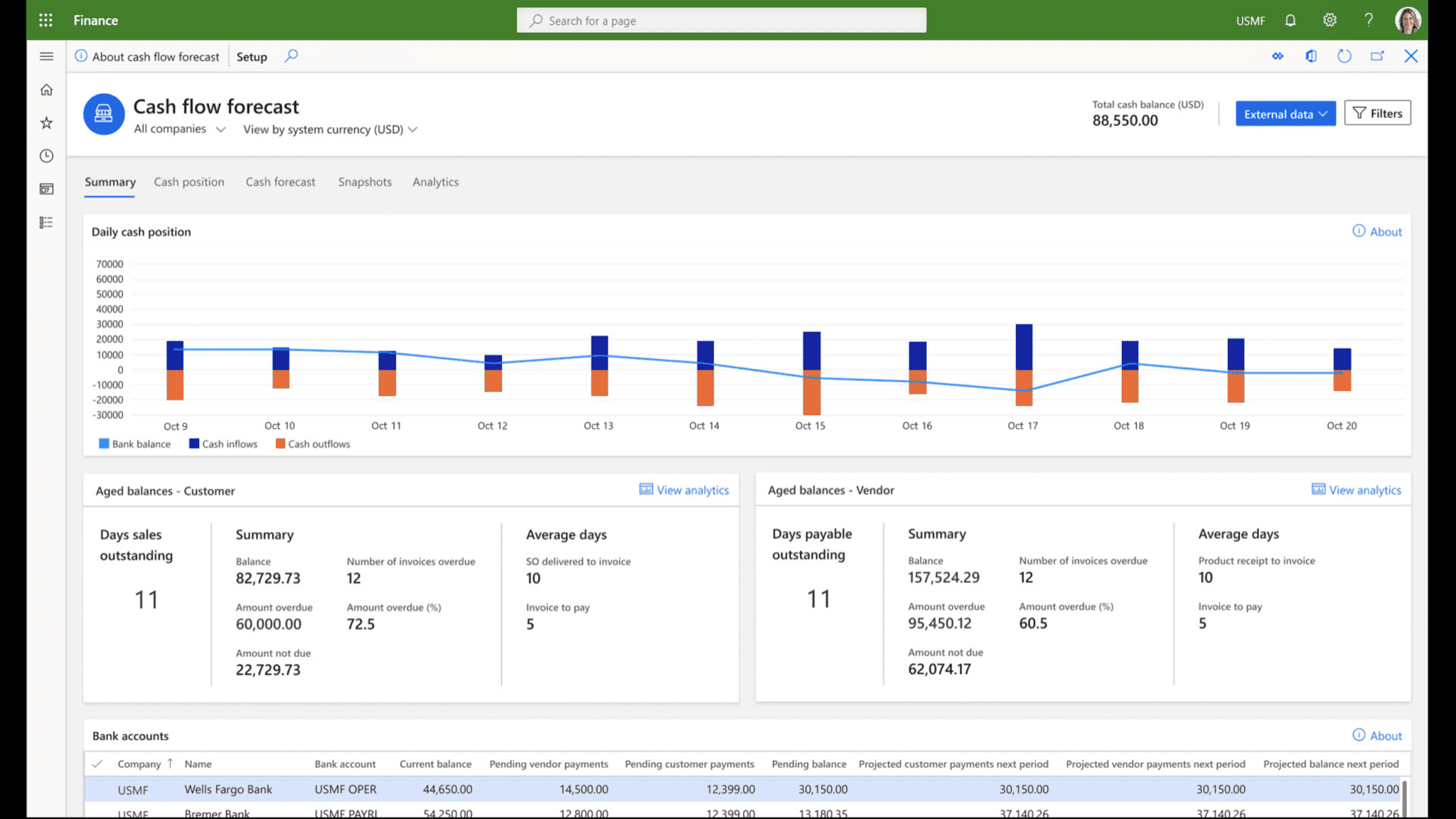The width and height of the screenshot is (1456, 819).
Task: Open Recent clock icon in sidebar
Action: click(x=47, y=156)
